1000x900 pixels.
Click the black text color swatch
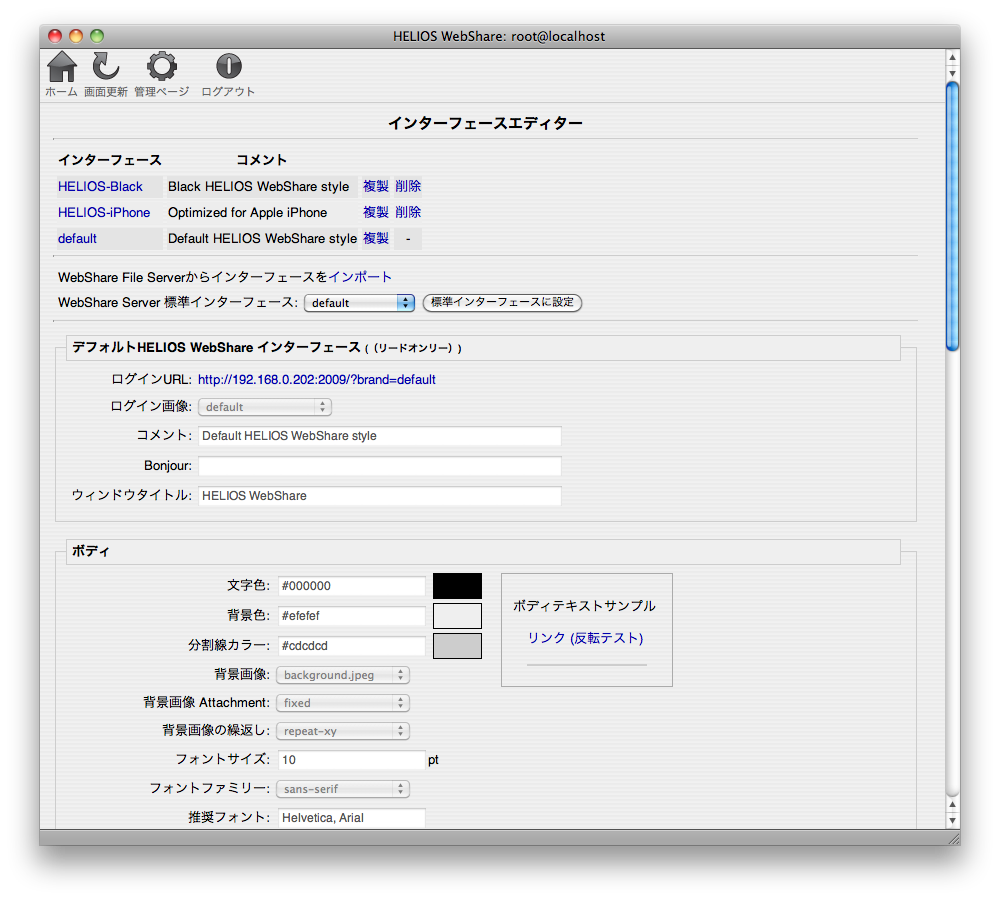(x=457, y=586)
